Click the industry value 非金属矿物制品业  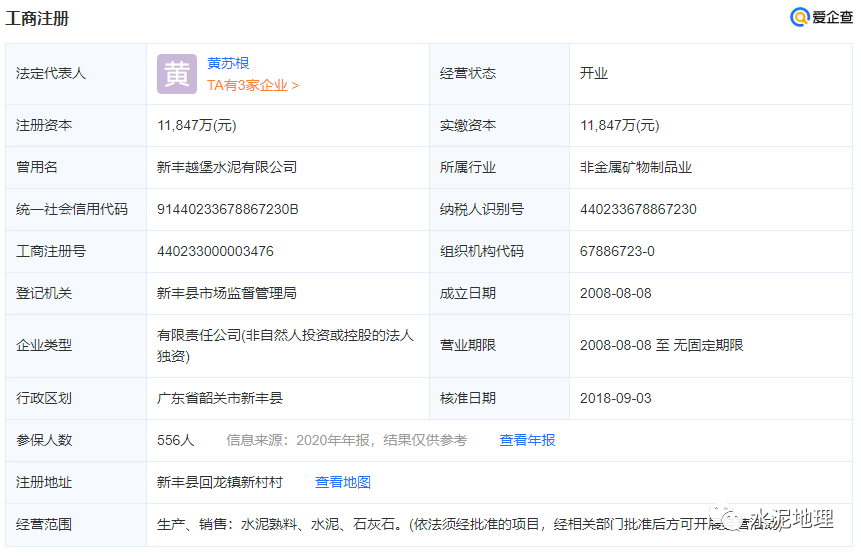click(636, 167)
